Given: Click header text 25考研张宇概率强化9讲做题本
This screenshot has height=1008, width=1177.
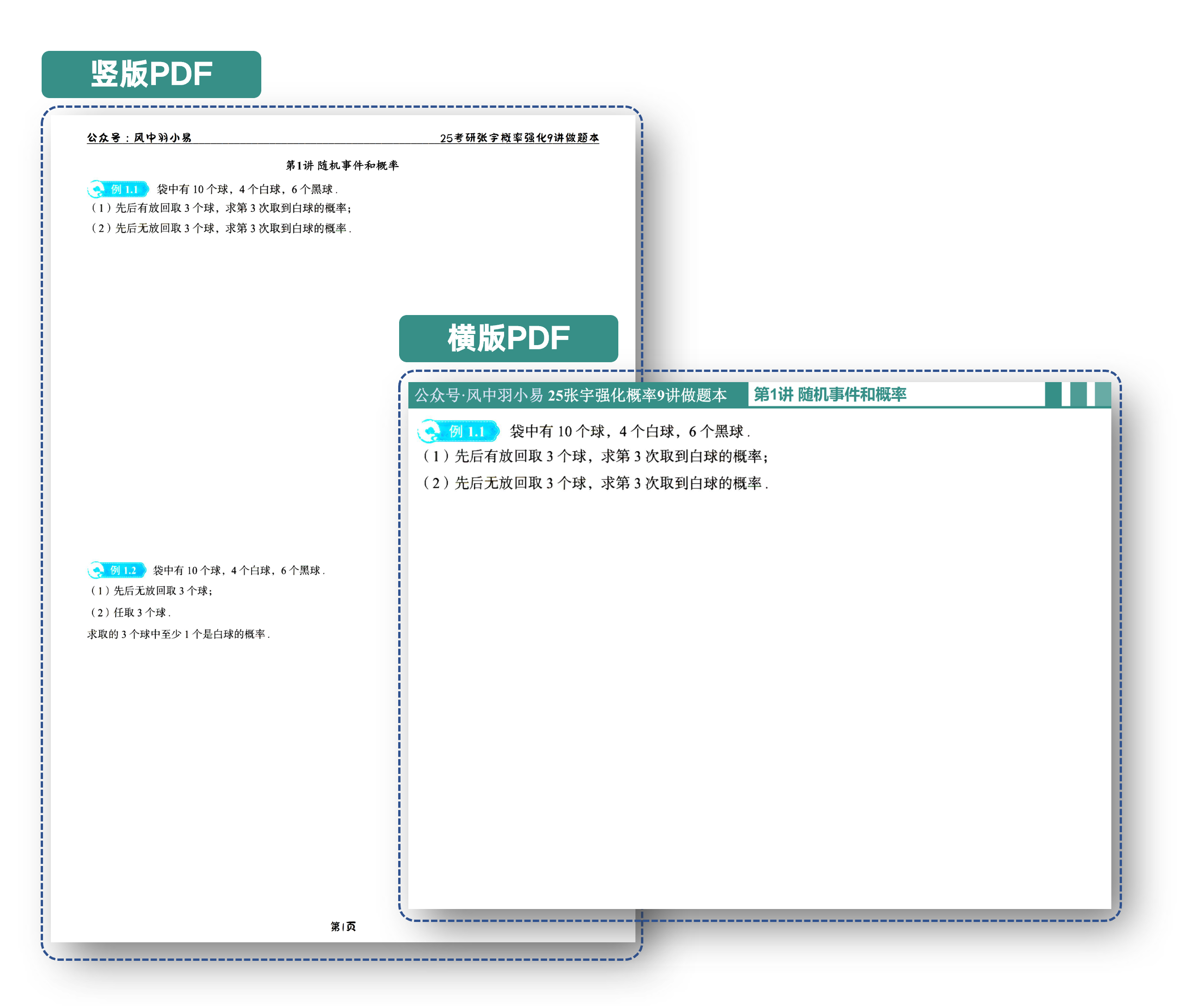Looking at the screenshot, I should tap(519, 137).
